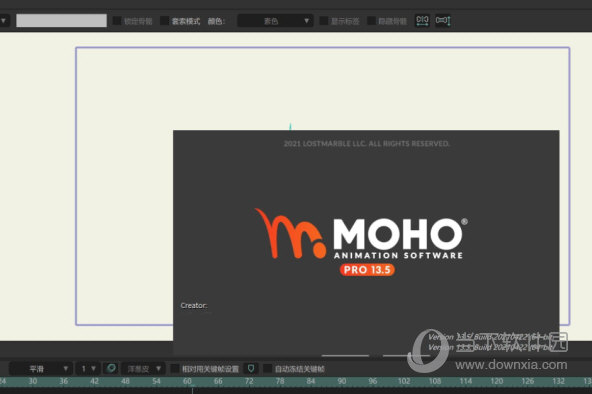Enable the 相对用关键帧设置 checkbox
This screenshot has width=592, height=394.
coord(175,368)
